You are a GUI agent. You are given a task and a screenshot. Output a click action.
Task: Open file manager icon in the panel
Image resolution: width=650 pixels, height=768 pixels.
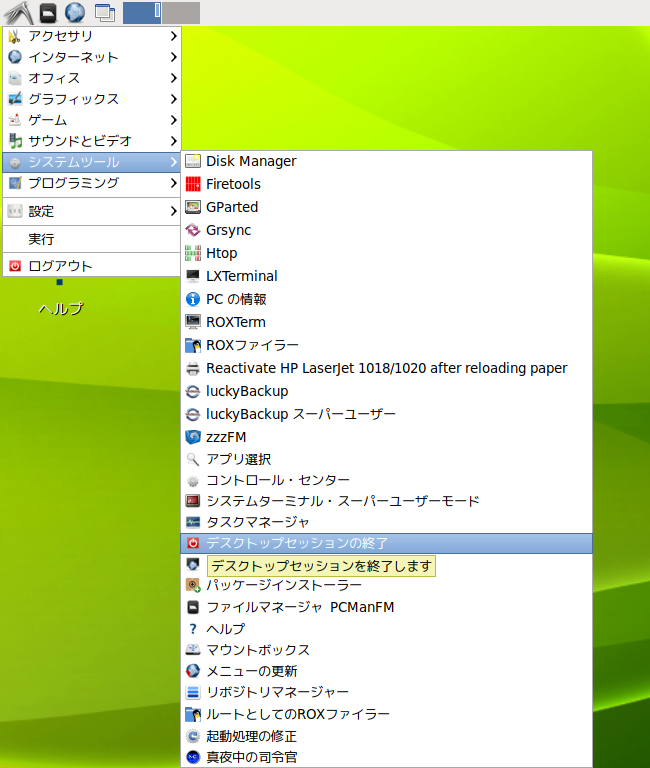click(x=48, y=13)
